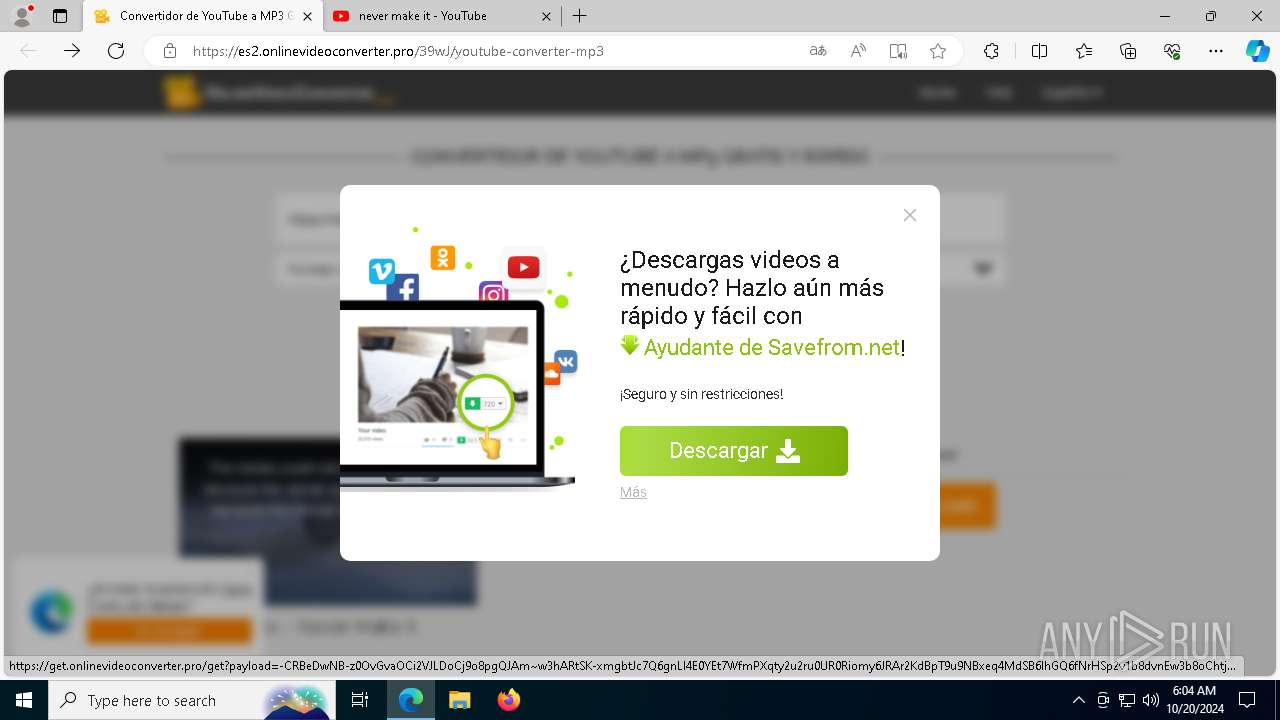Launch Firefox from taskbar
Viewport: 1280px width, 720px height.
click(508, 700)
